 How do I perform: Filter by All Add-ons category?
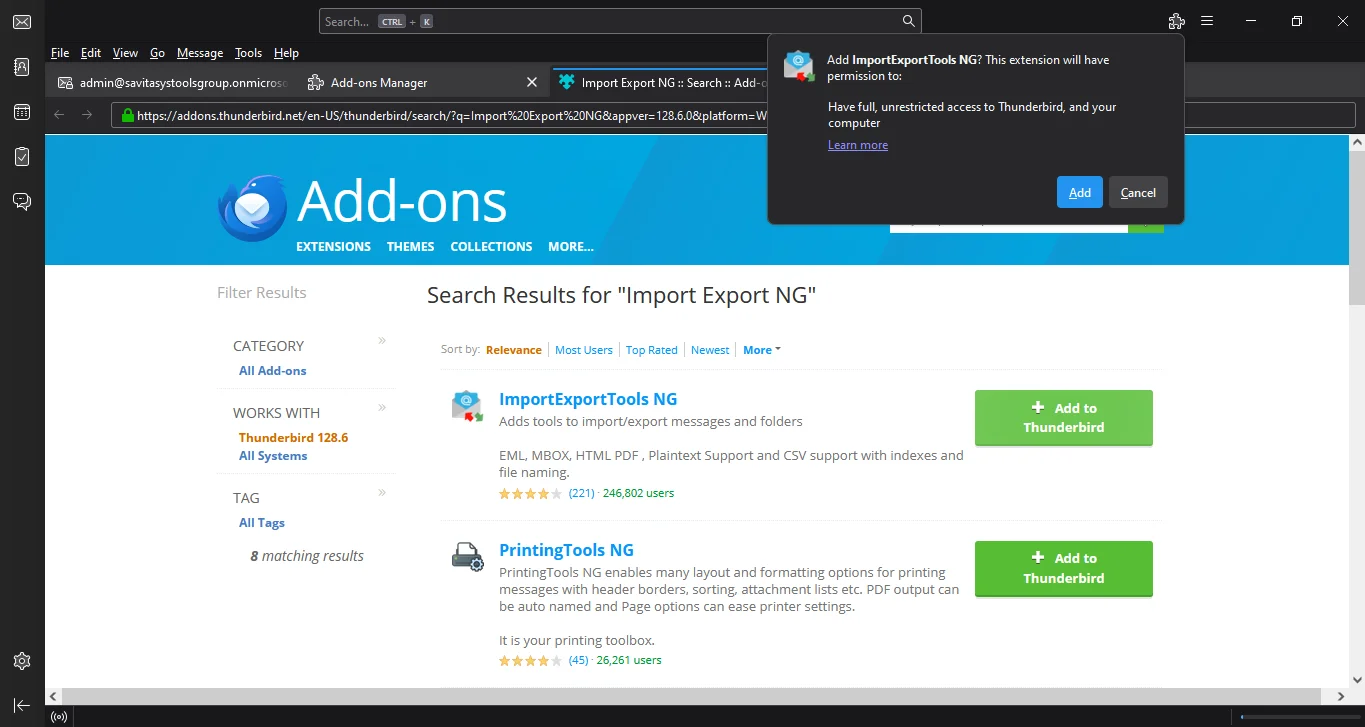tap(273, 371)
